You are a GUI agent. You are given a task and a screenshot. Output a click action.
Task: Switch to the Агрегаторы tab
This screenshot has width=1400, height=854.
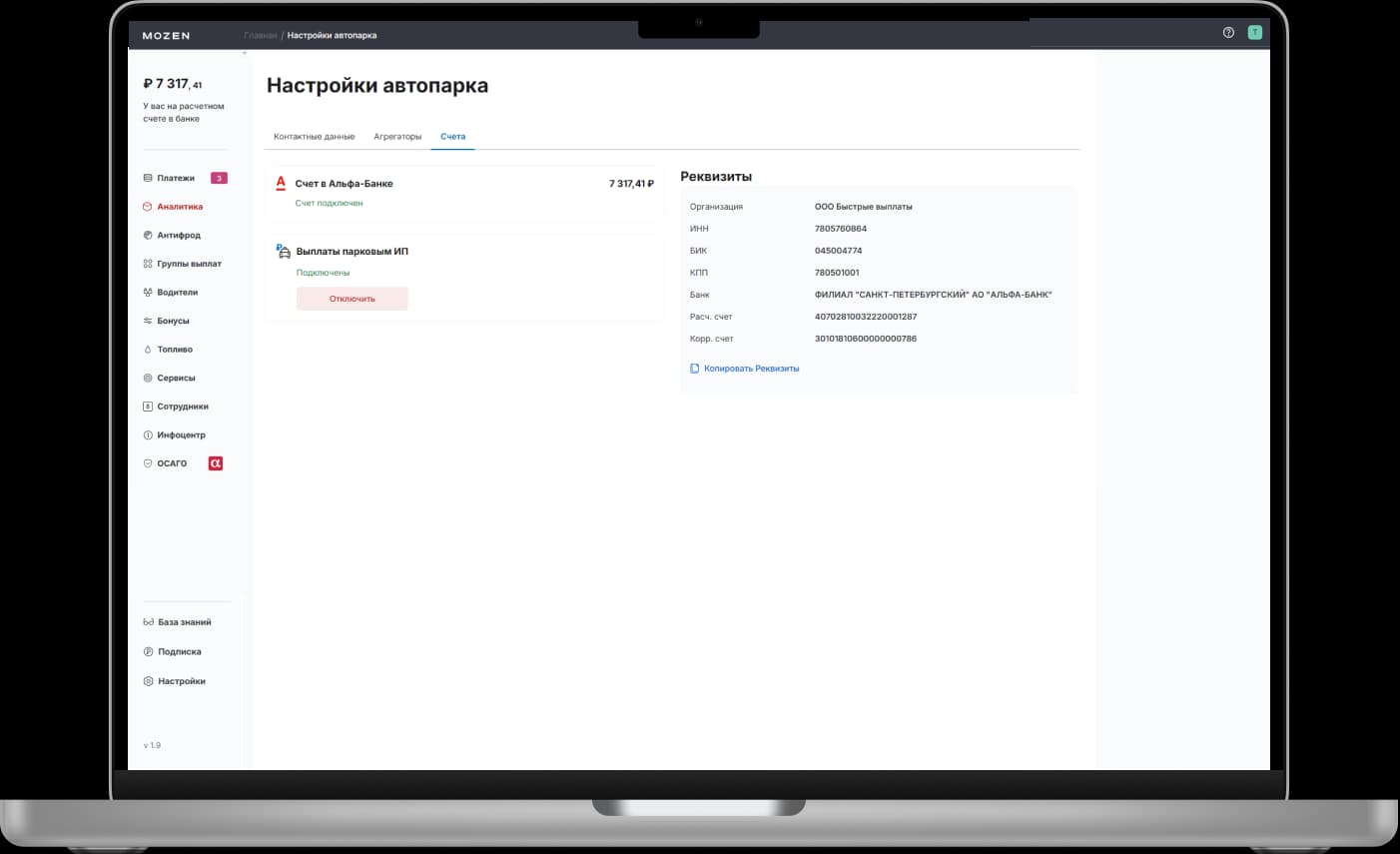click(x=397, y=137)
